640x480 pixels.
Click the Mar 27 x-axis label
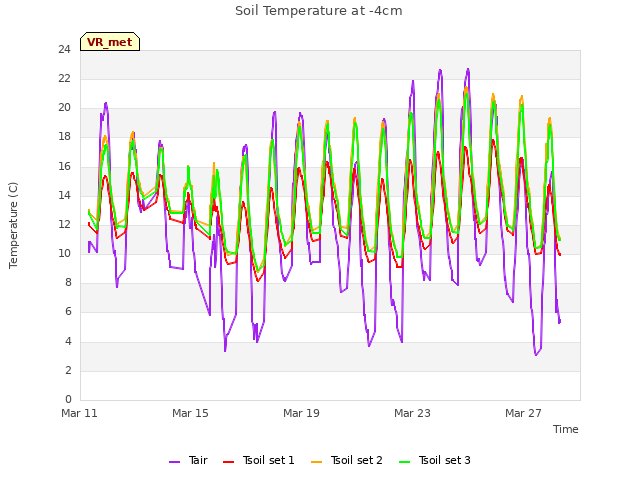point(523,413)
